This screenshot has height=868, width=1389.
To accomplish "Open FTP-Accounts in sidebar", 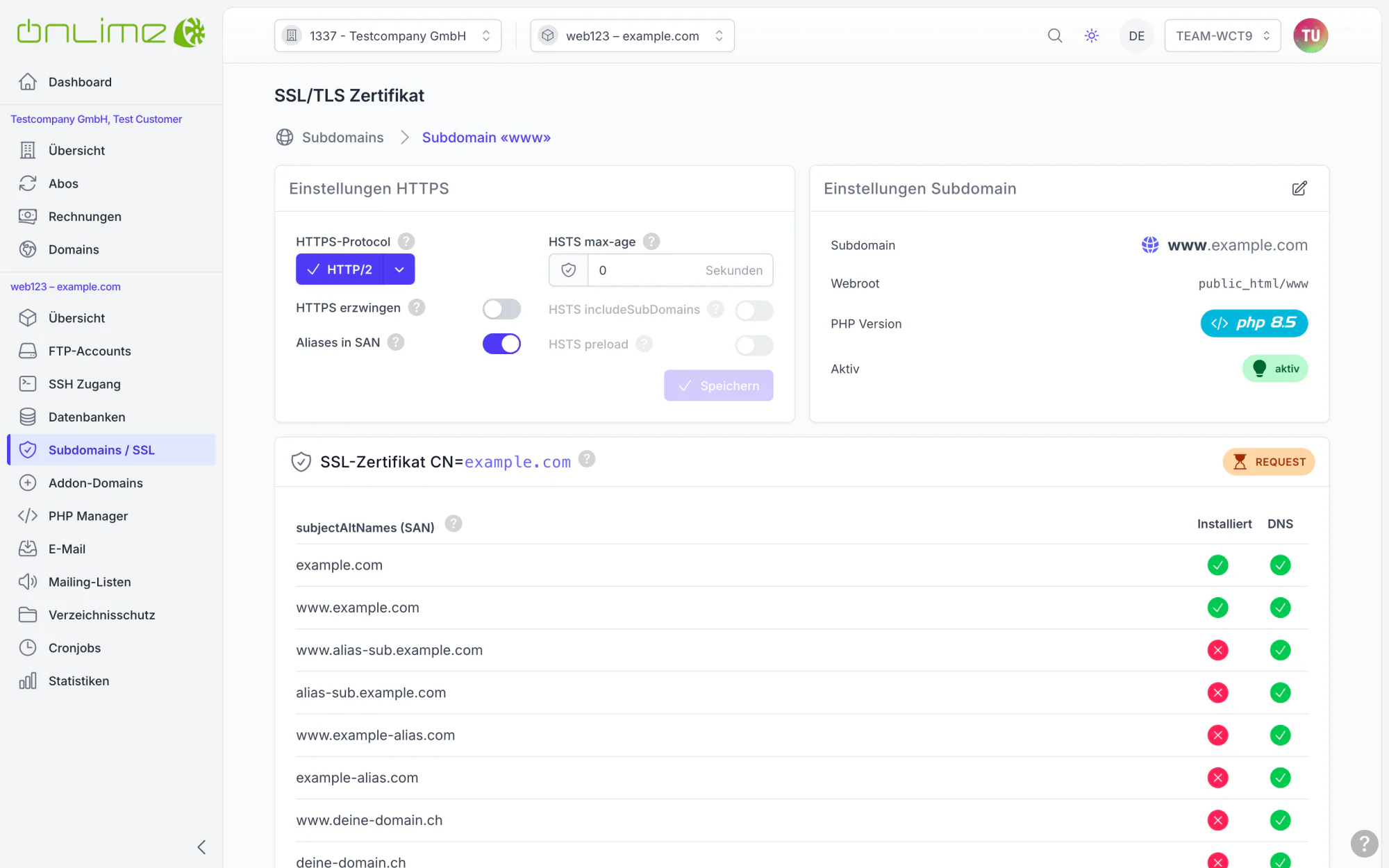I will pyautogui.click(x=111, y=351).
